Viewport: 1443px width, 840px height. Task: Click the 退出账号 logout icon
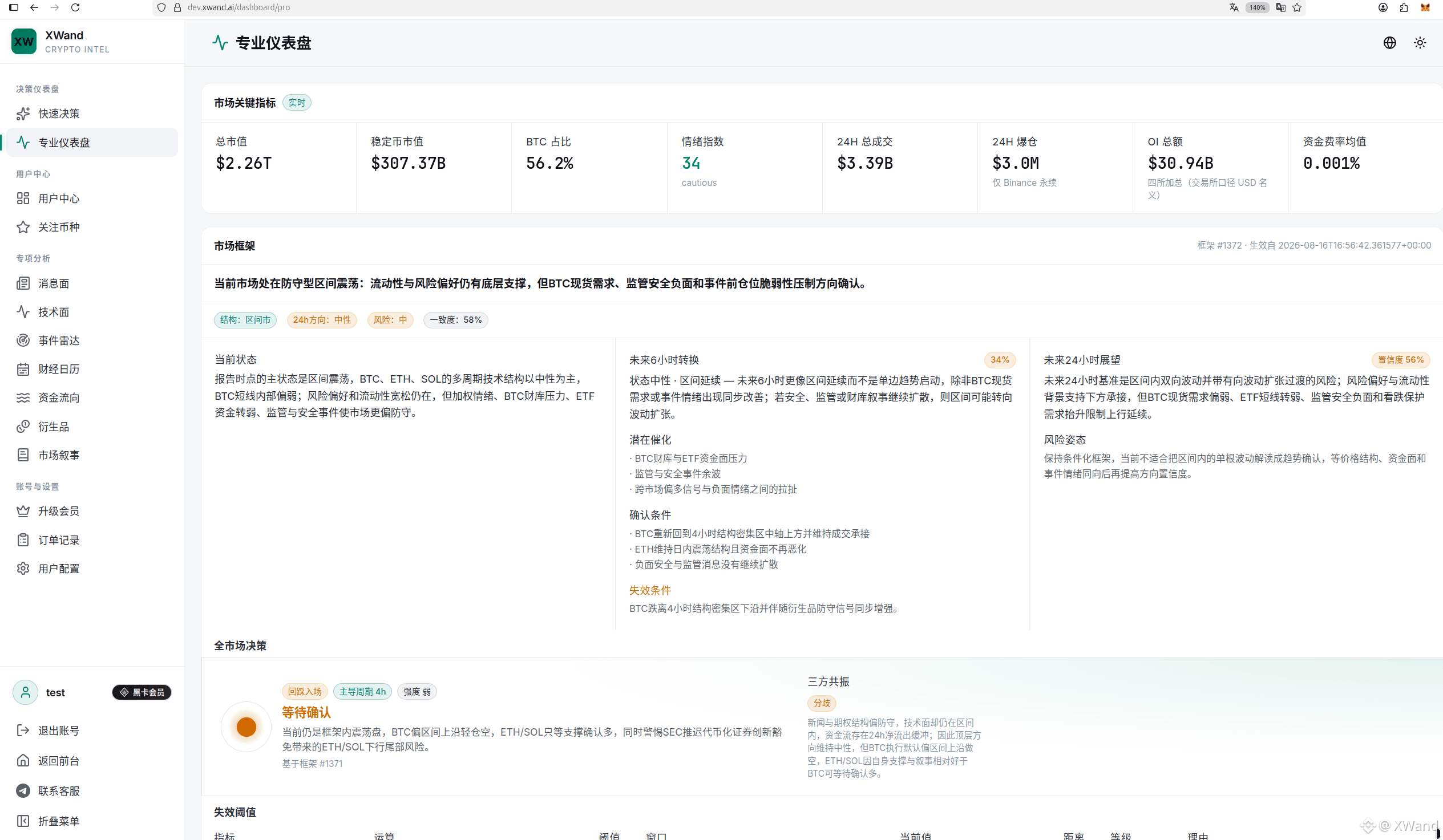(23, 731)
